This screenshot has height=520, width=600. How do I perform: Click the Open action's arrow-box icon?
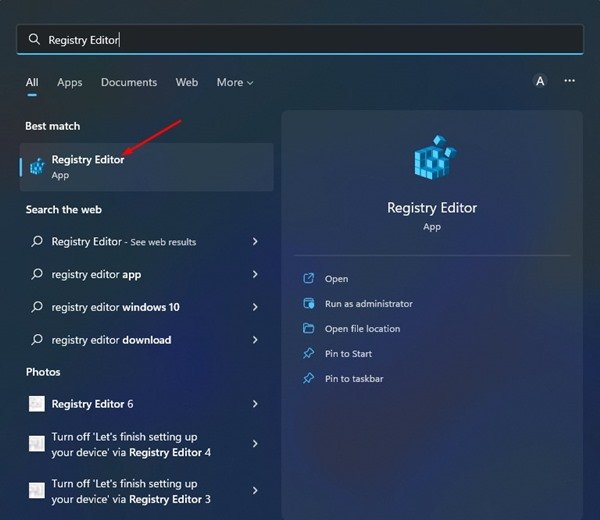click(308, 278)
